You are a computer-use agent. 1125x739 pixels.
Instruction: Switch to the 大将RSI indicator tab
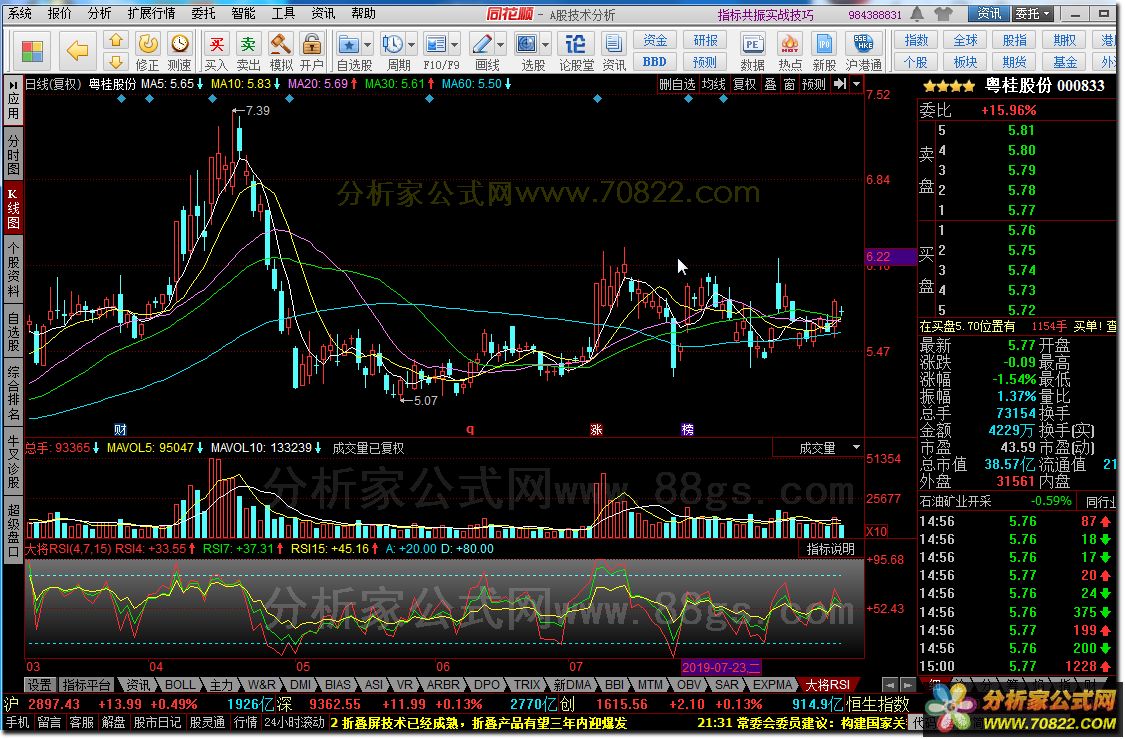[x=827, y=684]
